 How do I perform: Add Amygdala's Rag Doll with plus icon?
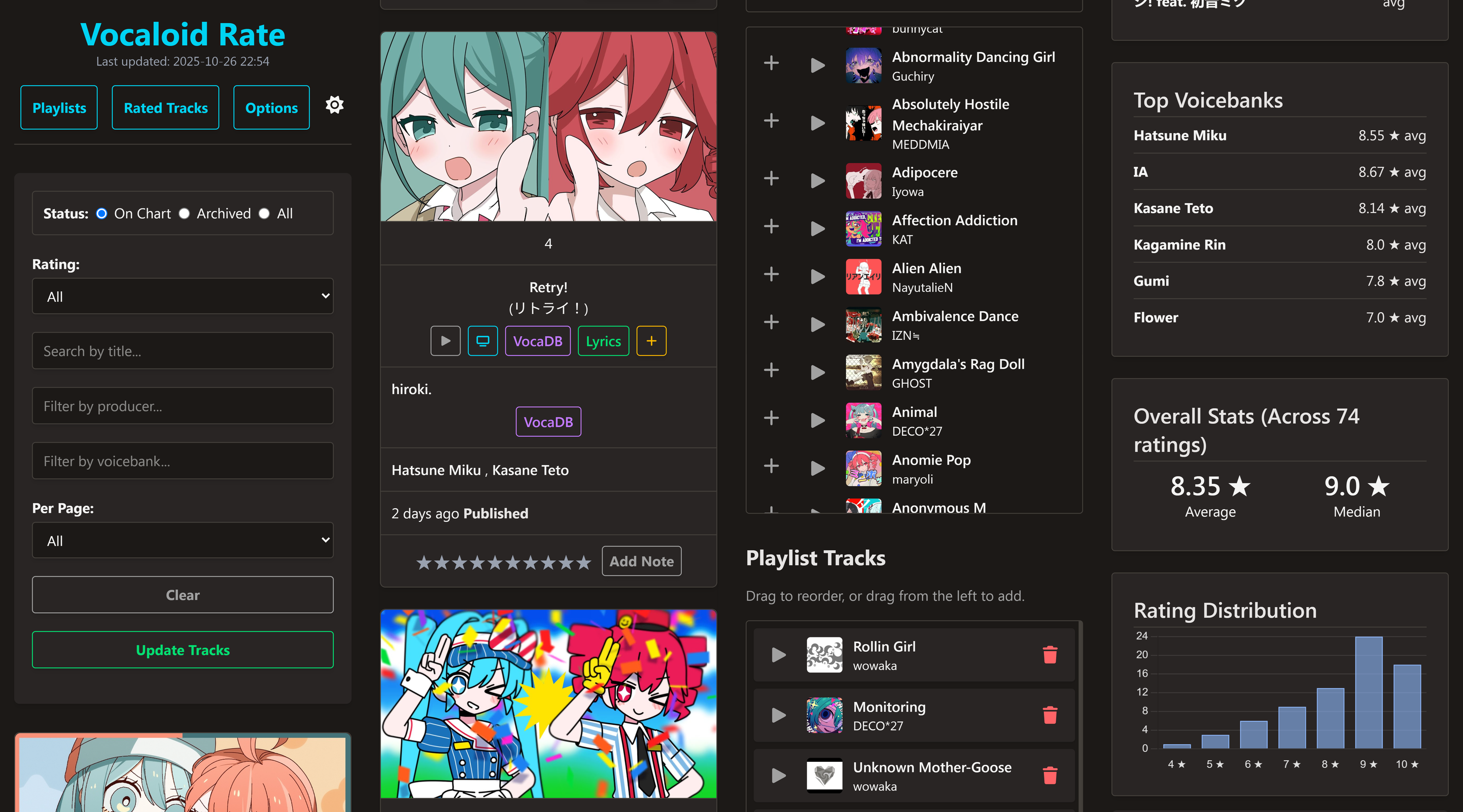tap(771, 370)
